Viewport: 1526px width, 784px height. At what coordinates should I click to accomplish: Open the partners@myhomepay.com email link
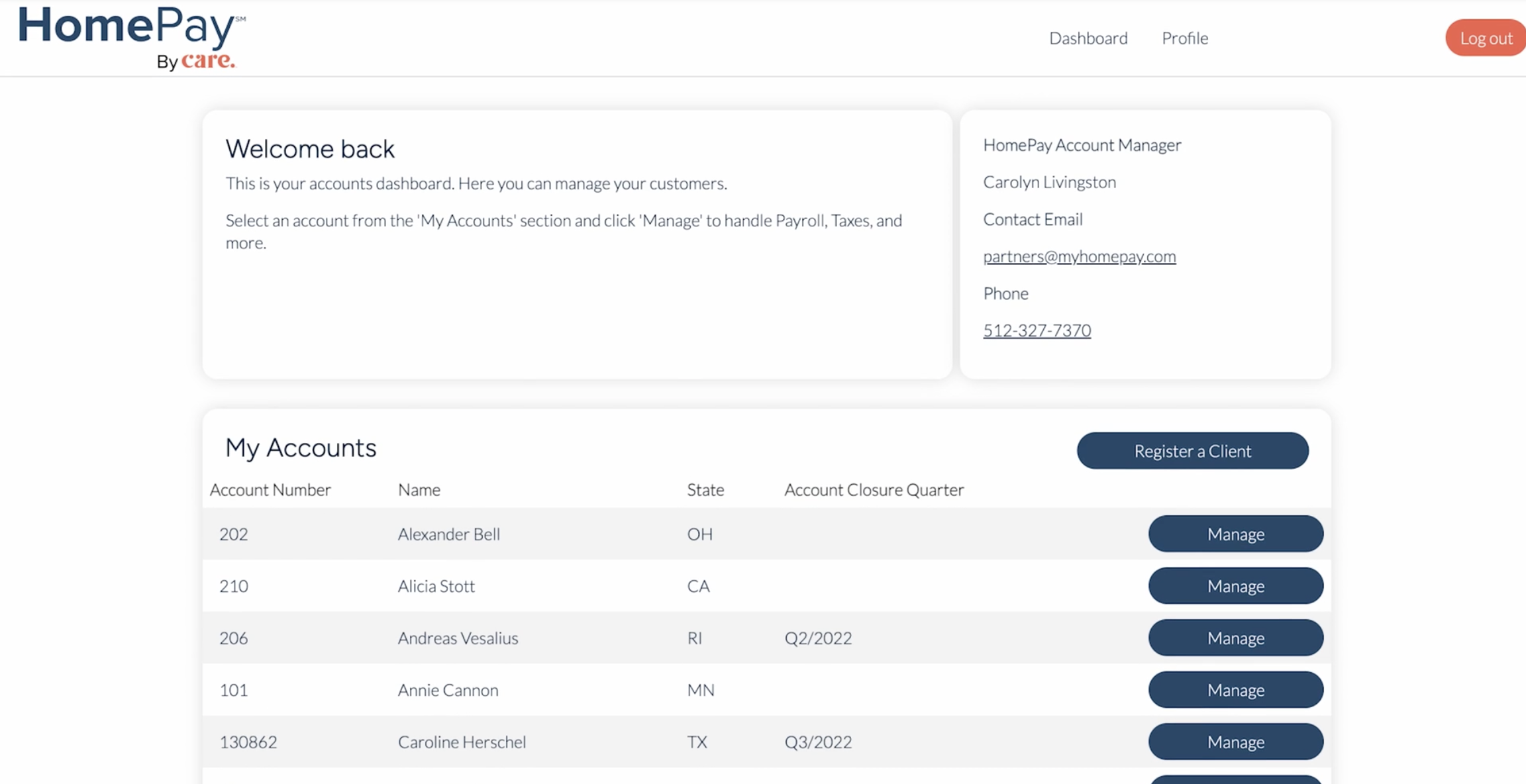point(1079,256)
